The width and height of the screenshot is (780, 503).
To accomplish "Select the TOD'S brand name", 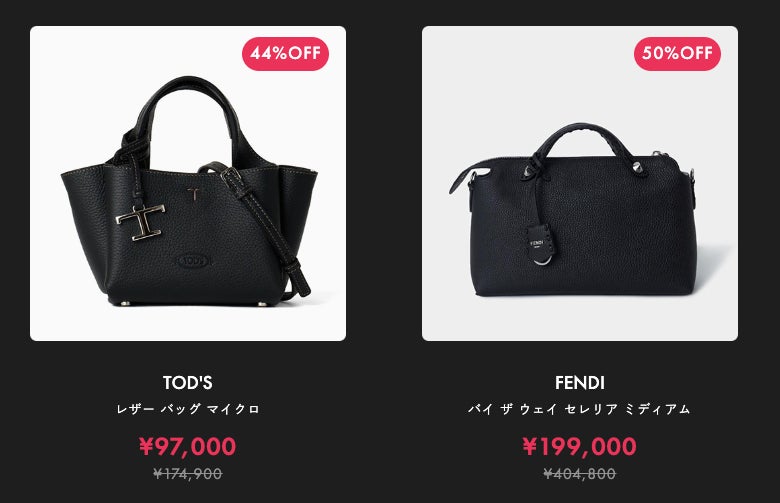I will (x=188, y=383).
